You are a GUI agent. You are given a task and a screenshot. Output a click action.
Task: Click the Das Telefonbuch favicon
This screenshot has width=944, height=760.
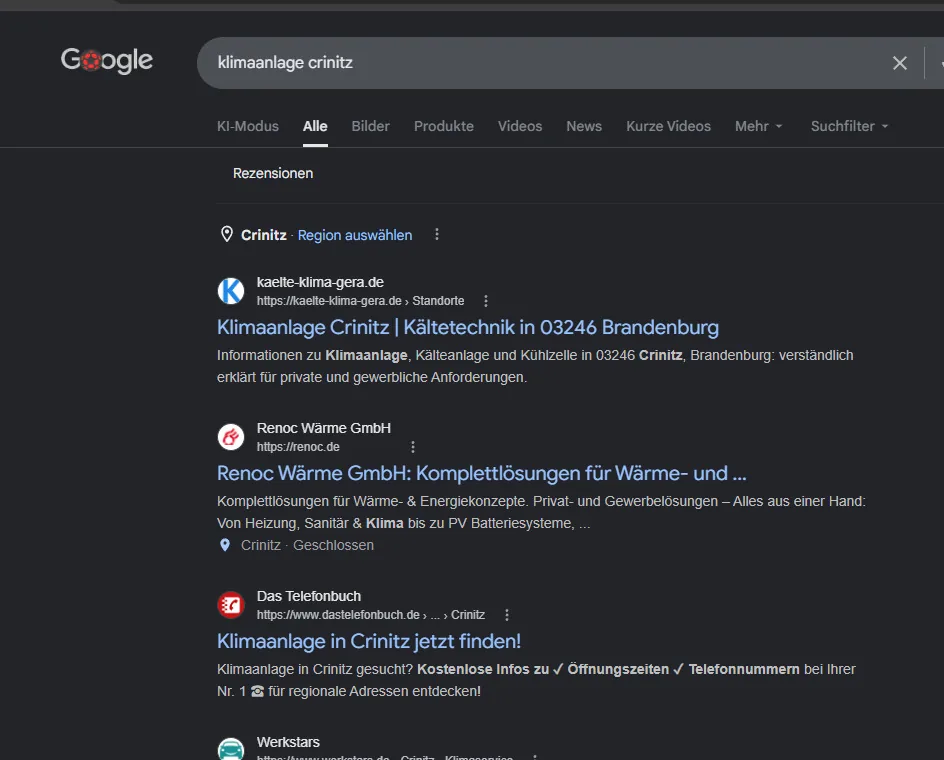coord(231,605)
